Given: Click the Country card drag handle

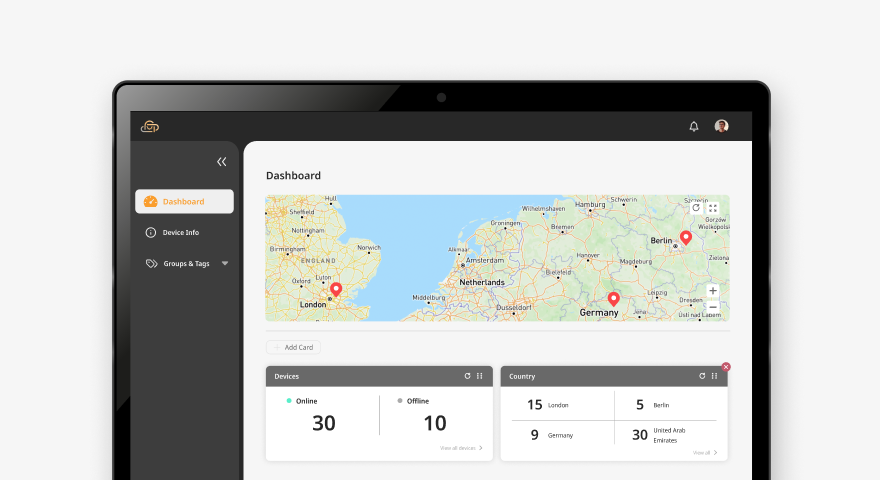Looking at the screenshot, I should point(714,376).
